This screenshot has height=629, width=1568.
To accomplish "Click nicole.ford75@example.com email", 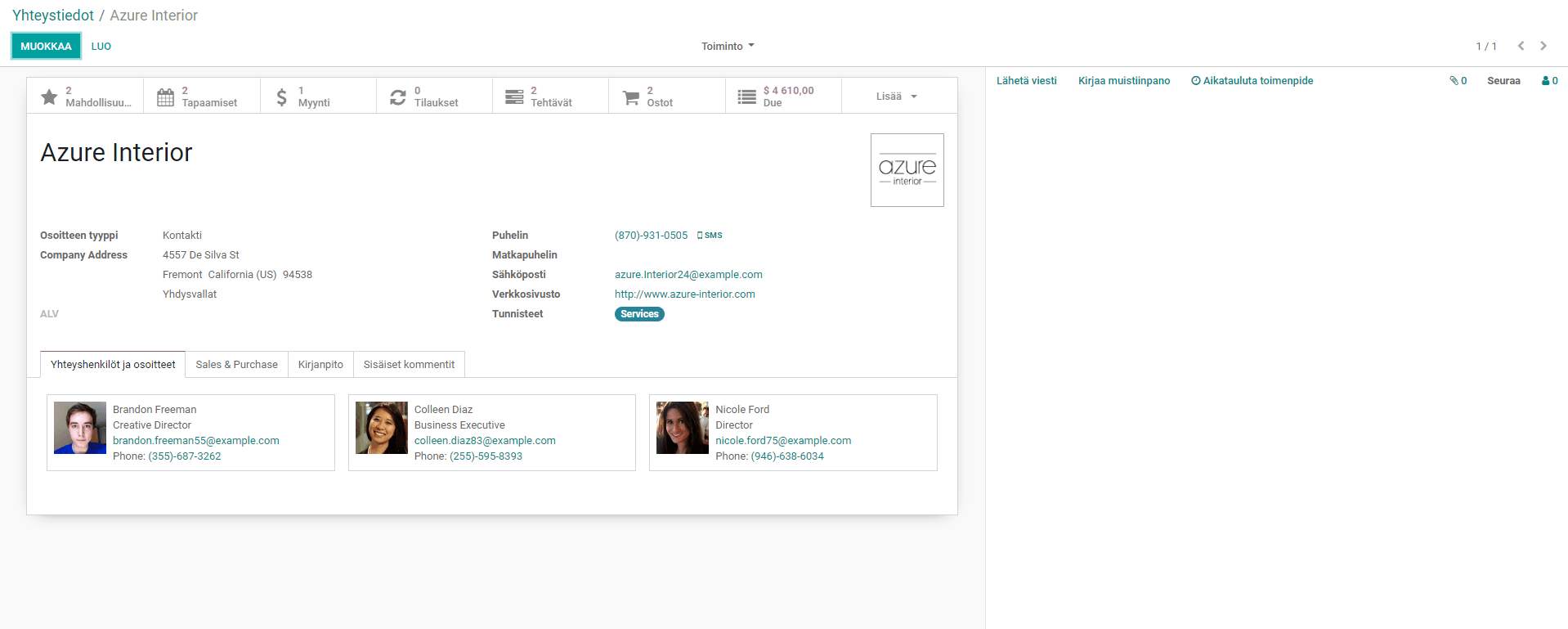I will click(x=783, y=441).
